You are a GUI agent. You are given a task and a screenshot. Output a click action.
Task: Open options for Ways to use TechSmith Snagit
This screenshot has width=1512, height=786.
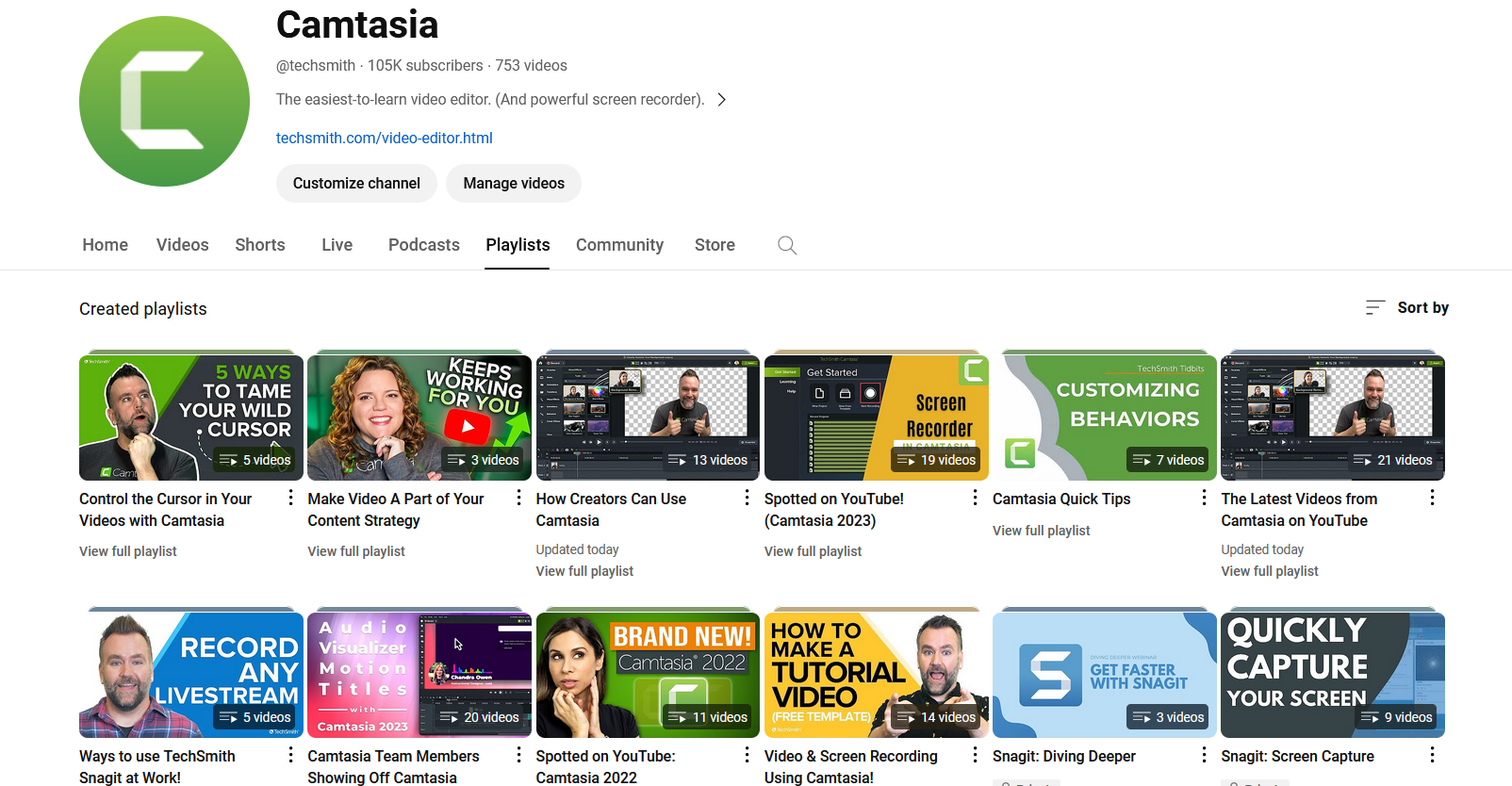(x=290, y=755)
